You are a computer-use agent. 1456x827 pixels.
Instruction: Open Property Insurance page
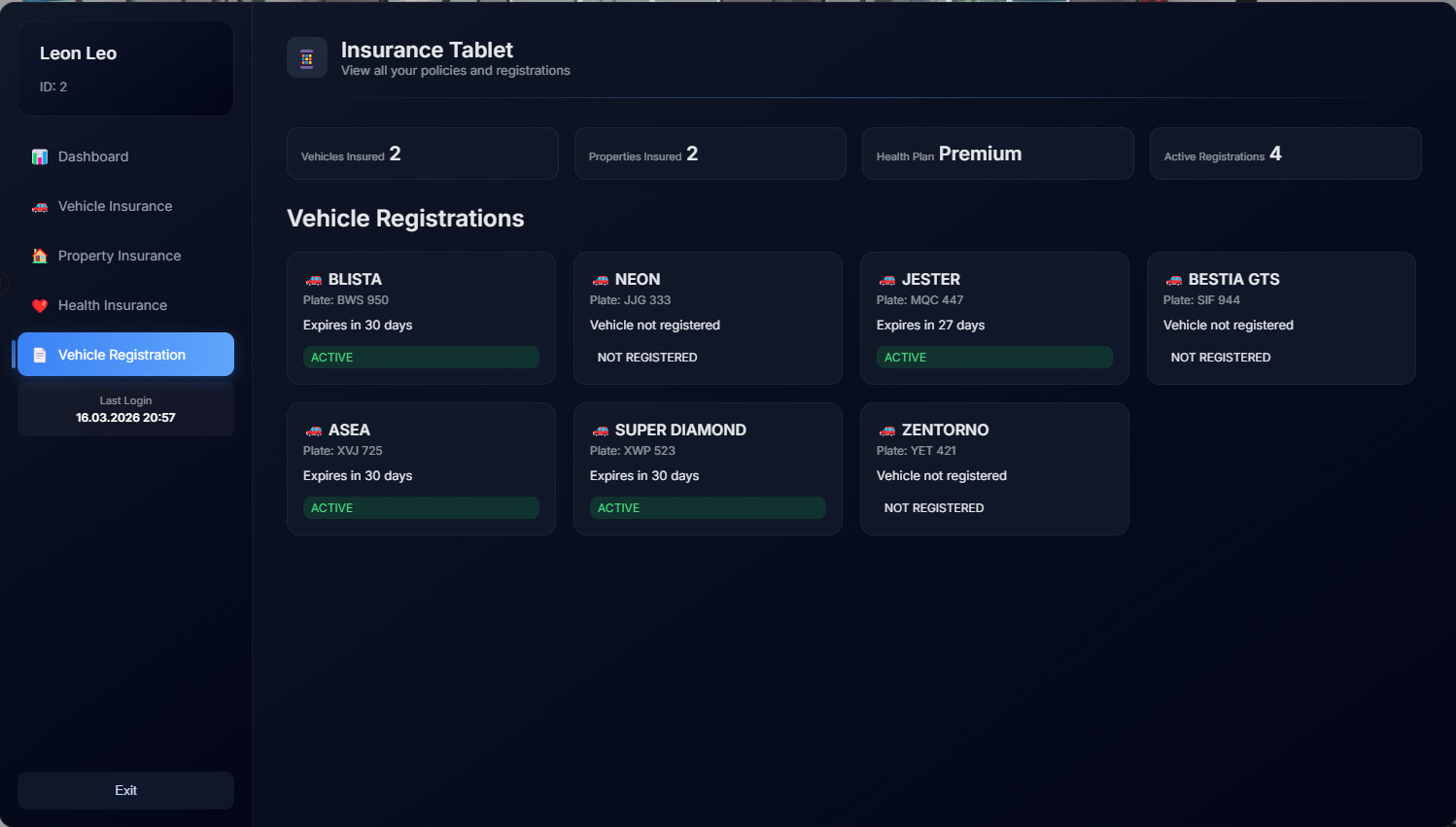(x=125, y=256)
